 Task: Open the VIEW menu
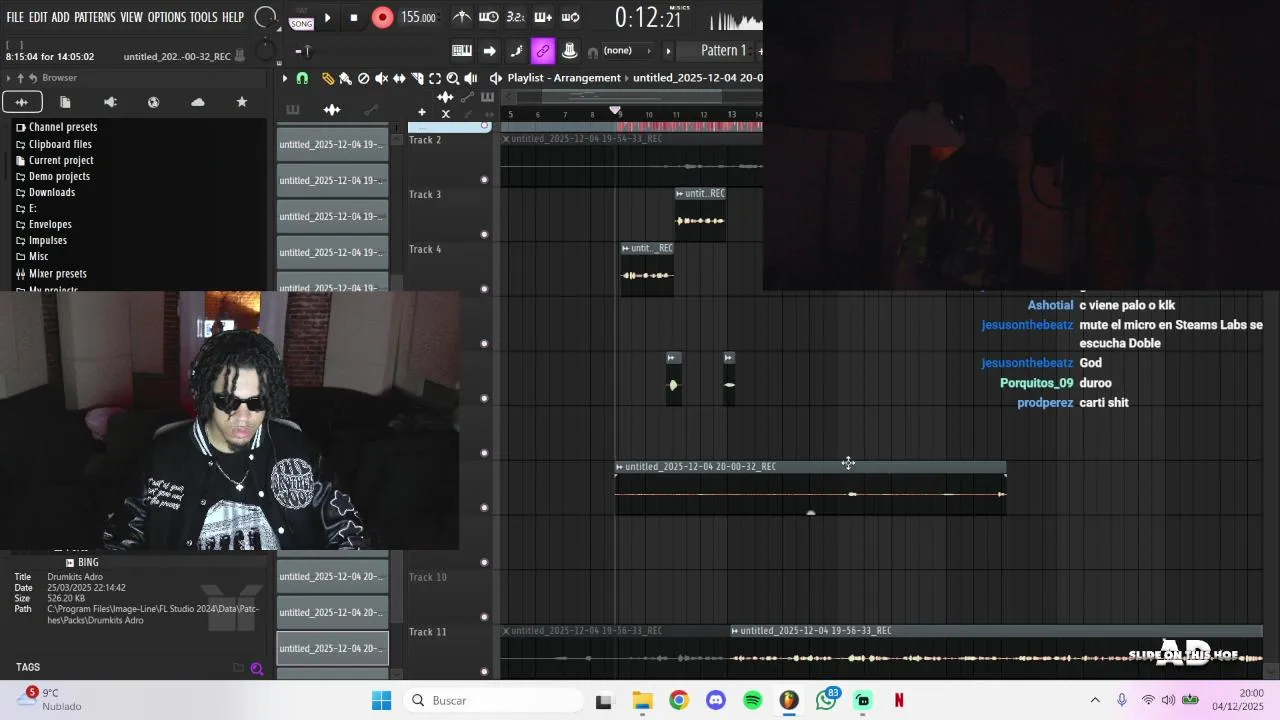132,17
